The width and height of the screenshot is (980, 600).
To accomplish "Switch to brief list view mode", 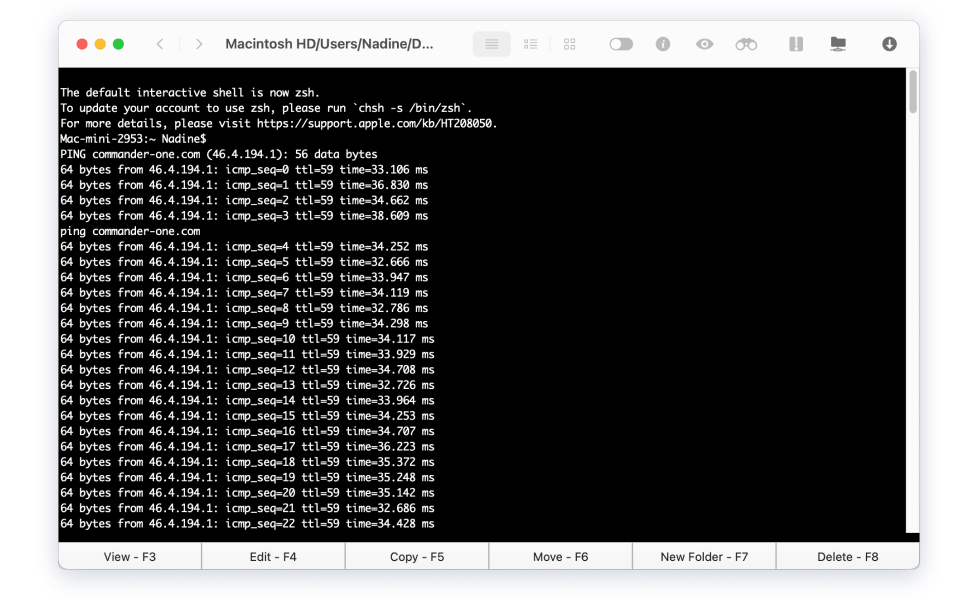I will click(x=531, y=44).
